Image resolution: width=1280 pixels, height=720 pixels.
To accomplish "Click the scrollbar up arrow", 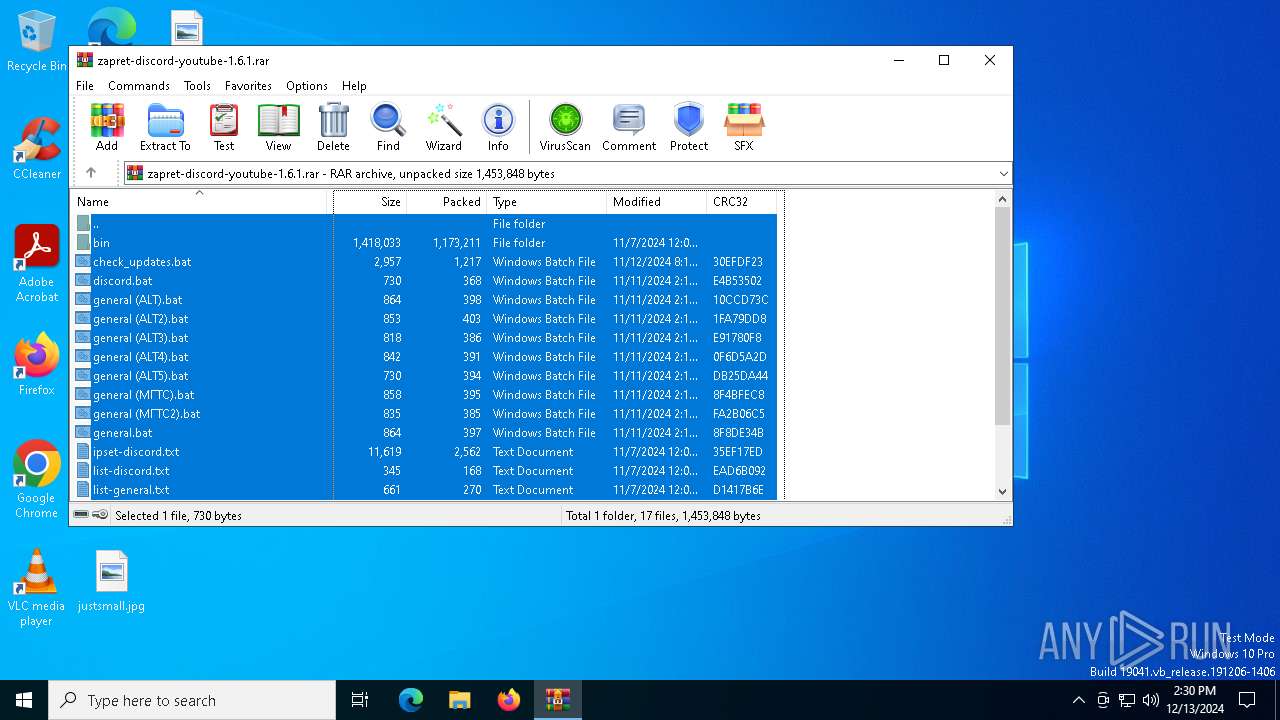I will (1003, 199).
